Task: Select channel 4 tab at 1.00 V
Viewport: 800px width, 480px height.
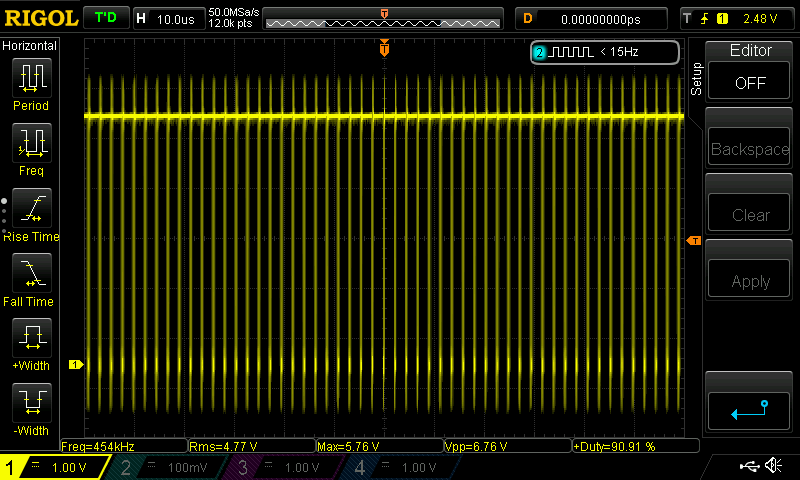Action: (x=401, y=467)
